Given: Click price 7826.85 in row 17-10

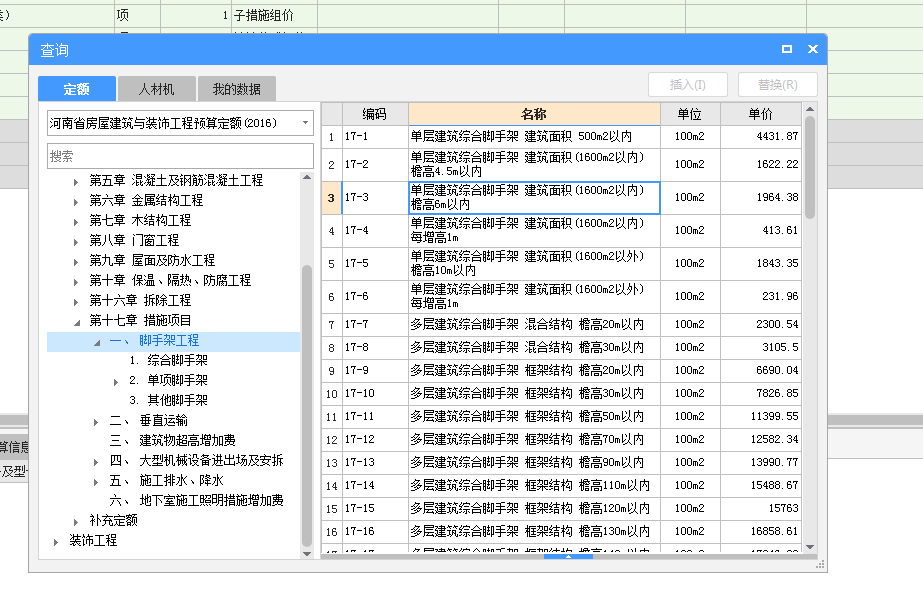Looking at the screenshot, I should 761,393.
